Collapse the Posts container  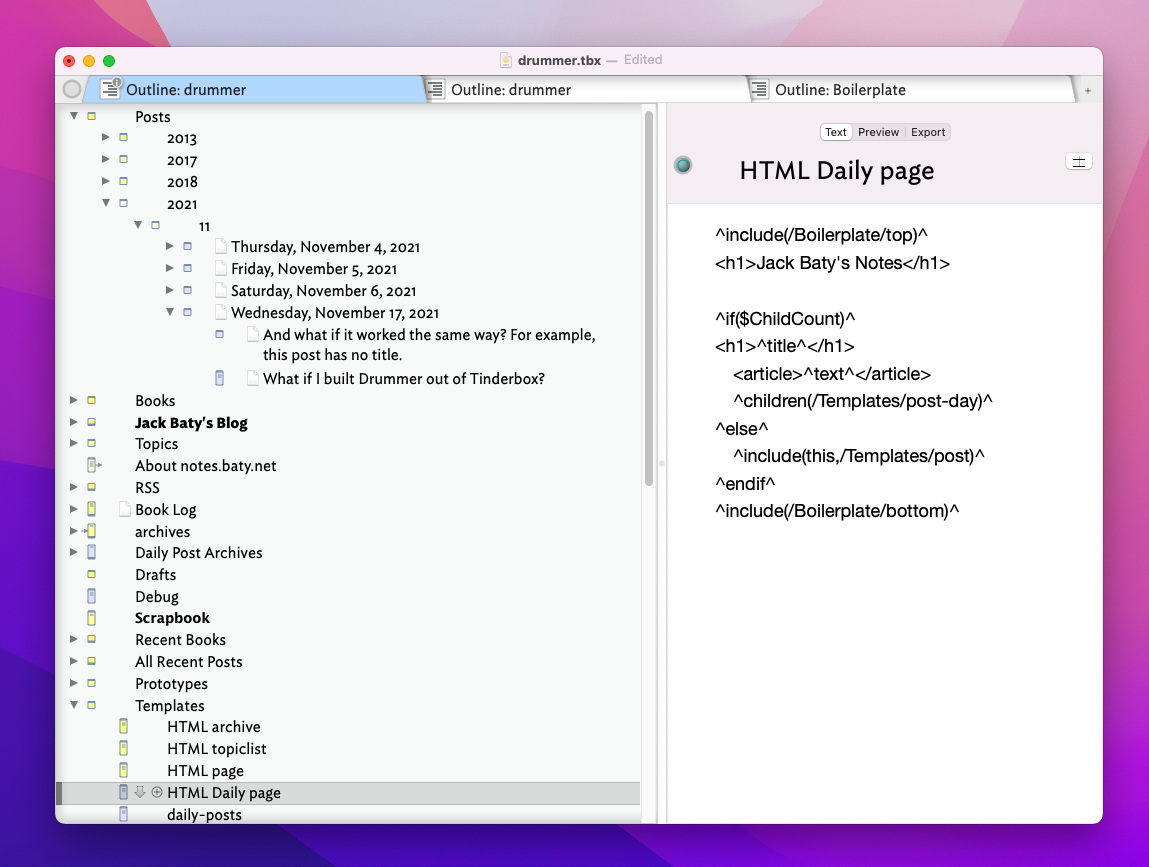(74, 117)
